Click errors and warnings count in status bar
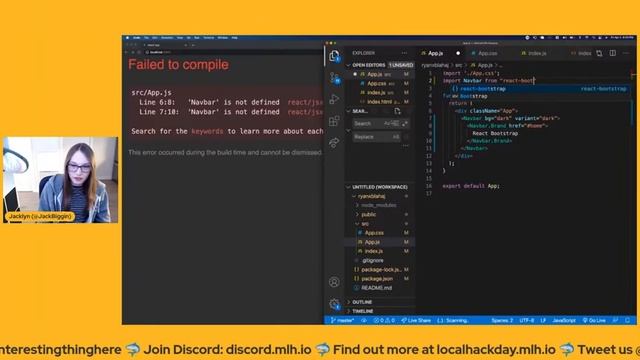The height and width of the screenshot is (360, 640). click(384, 320)
